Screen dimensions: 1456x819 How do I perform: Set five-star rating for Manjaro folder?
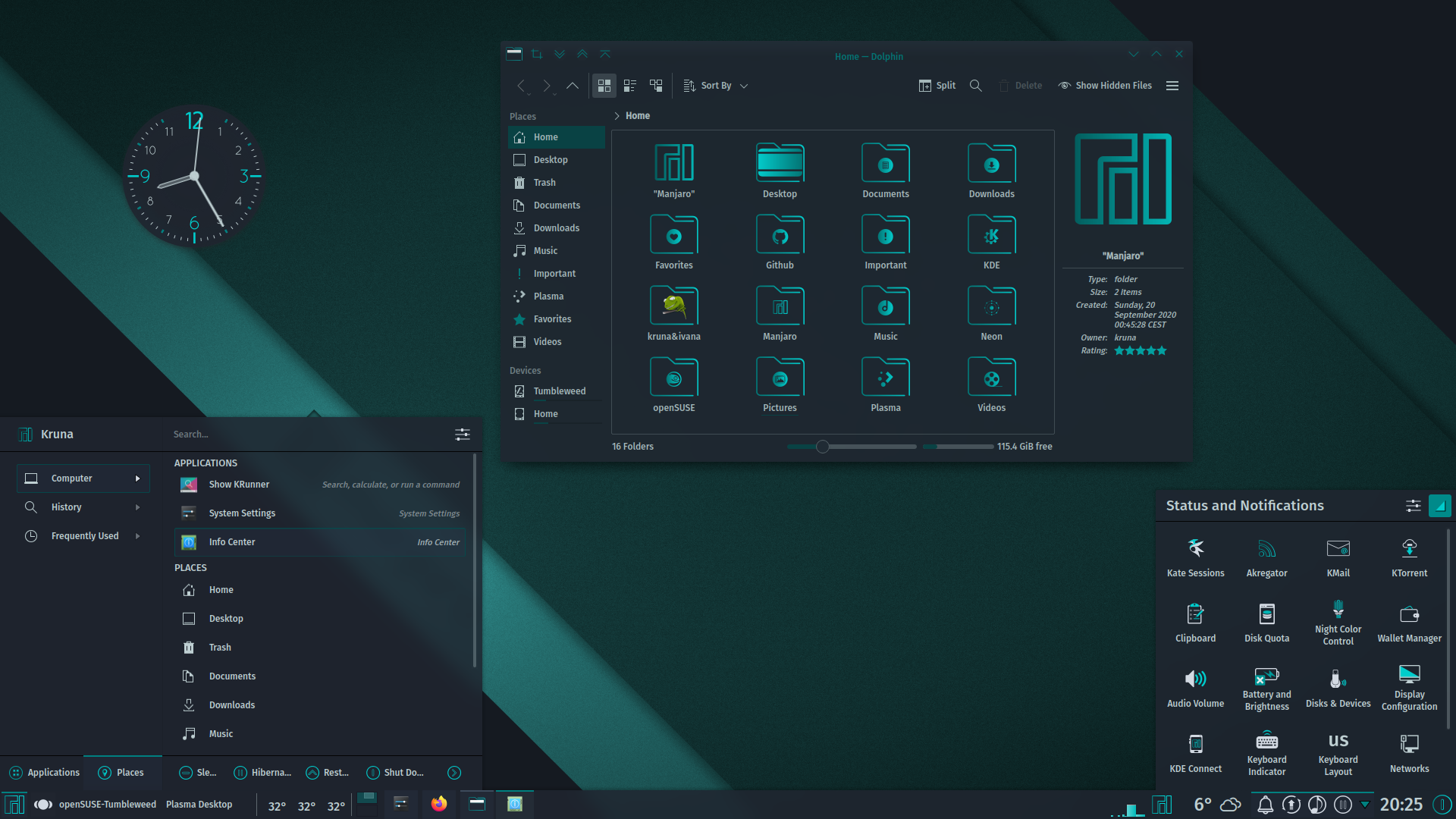pos(1162,350)
